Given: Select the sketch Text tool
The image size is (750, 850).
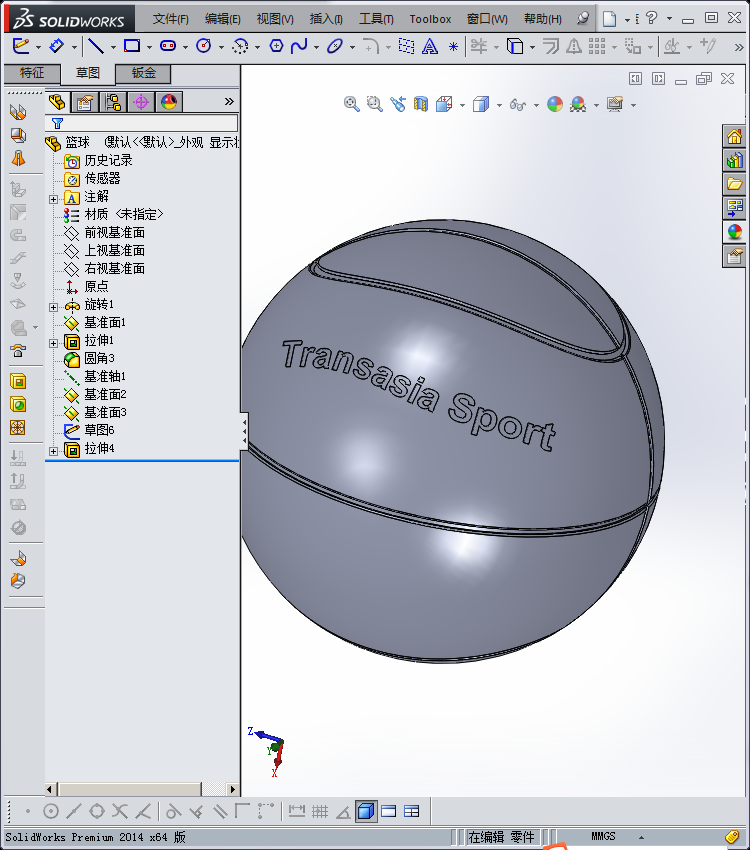Looking at the screenshot, I should coord(430,47).
